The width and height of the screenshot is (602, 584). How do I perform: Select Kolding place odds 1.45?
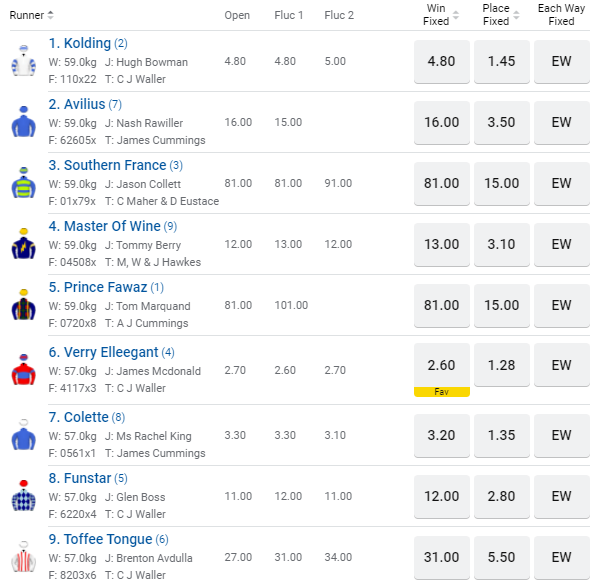(x=502, y=61)
